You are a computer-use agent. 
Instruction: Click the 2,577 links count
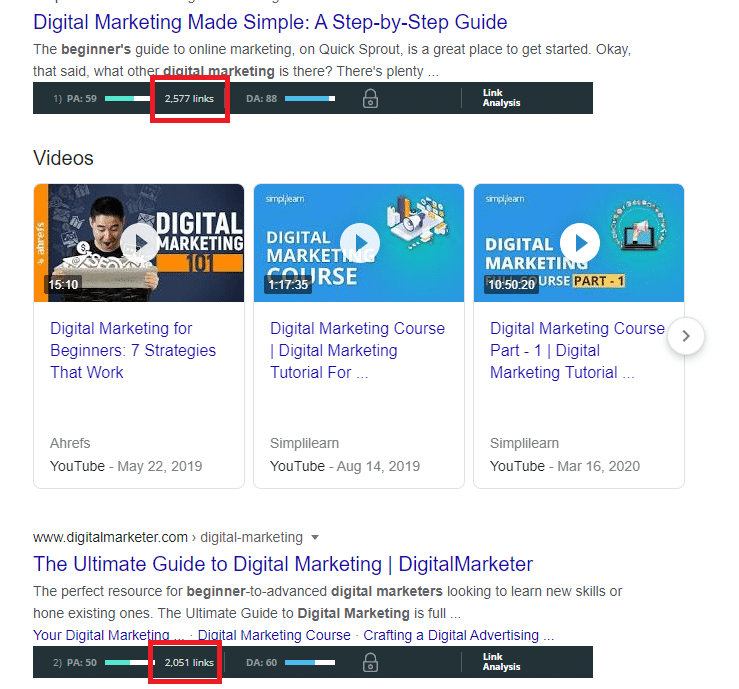click(189, 98)
